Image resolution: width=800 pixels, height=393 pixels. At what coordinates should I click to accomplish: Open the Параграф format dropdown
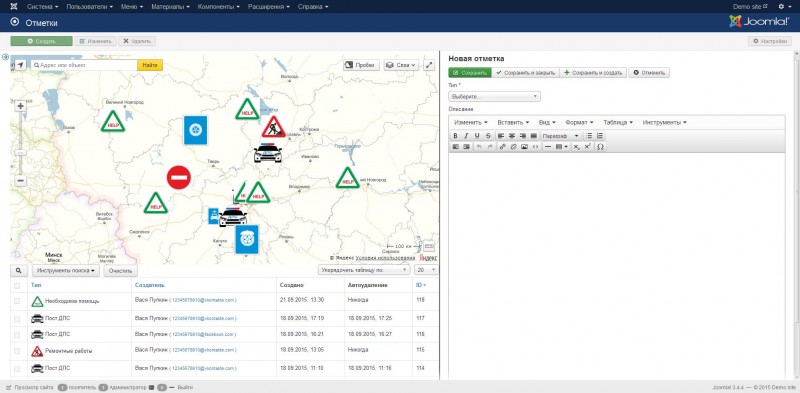click(560, 136)
